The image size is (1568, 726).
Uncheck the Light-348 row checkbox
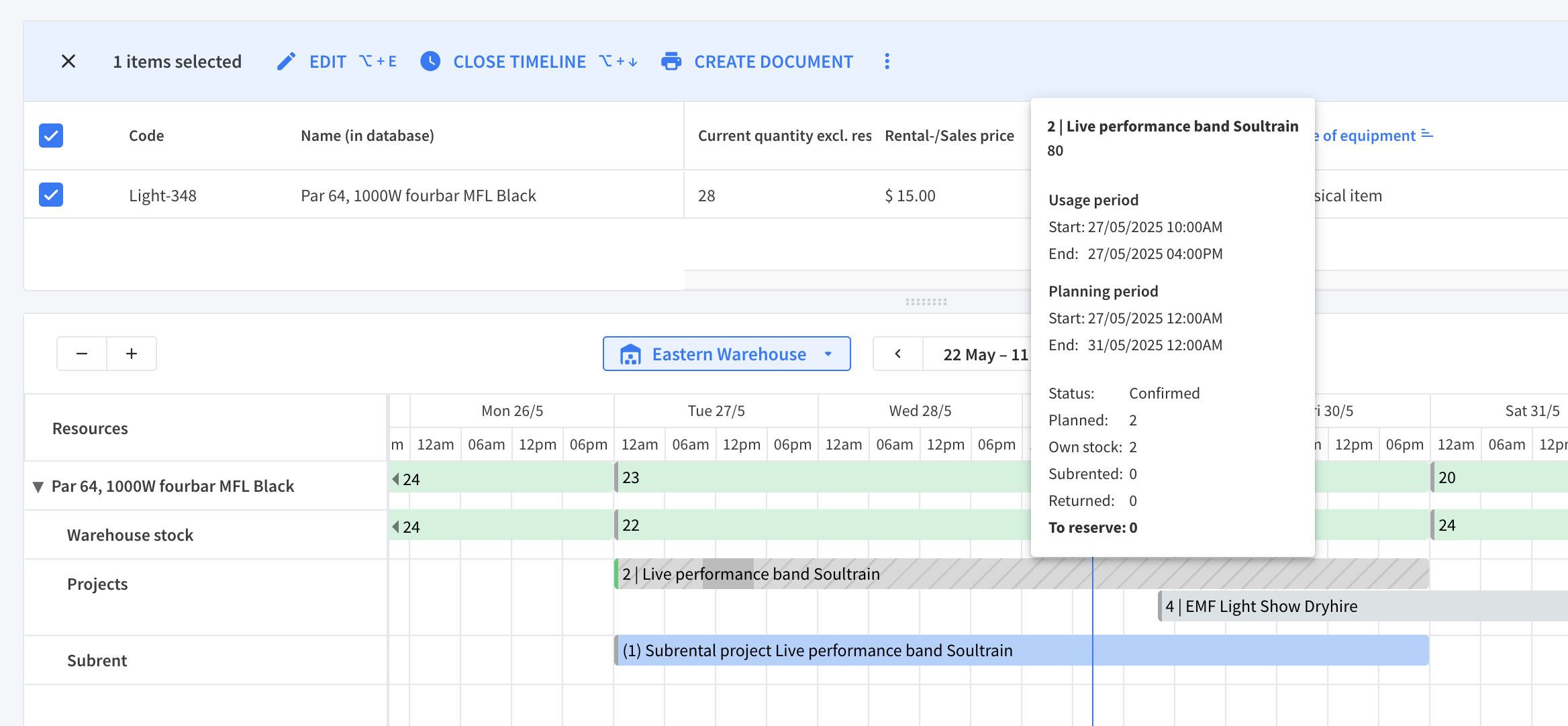click(51, 195)
